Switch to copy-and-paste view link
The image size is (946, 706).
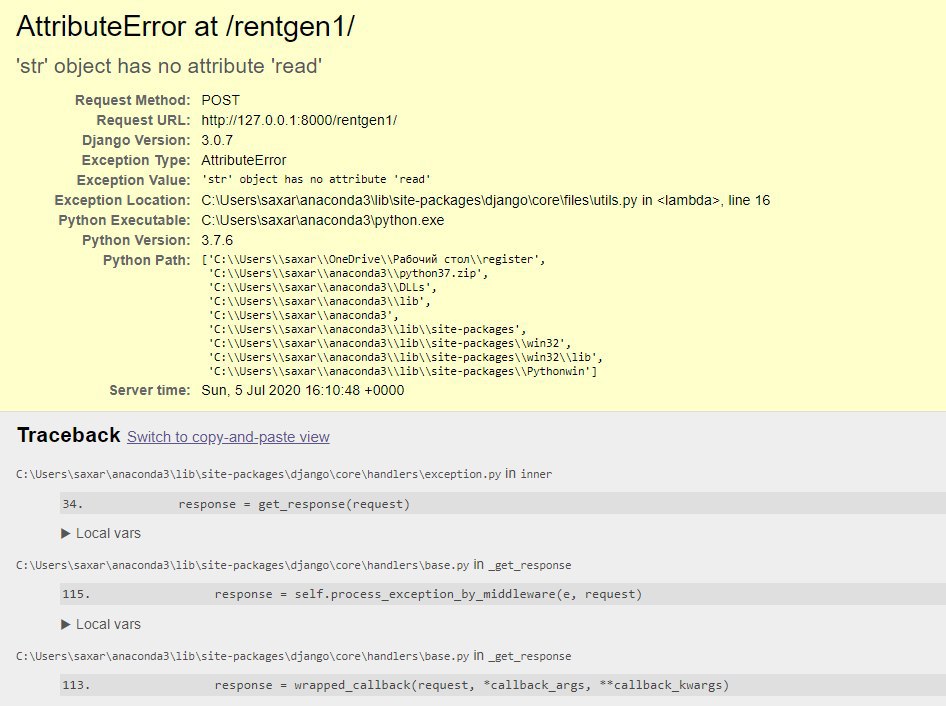pyautogui.click(x=228, y=437)
